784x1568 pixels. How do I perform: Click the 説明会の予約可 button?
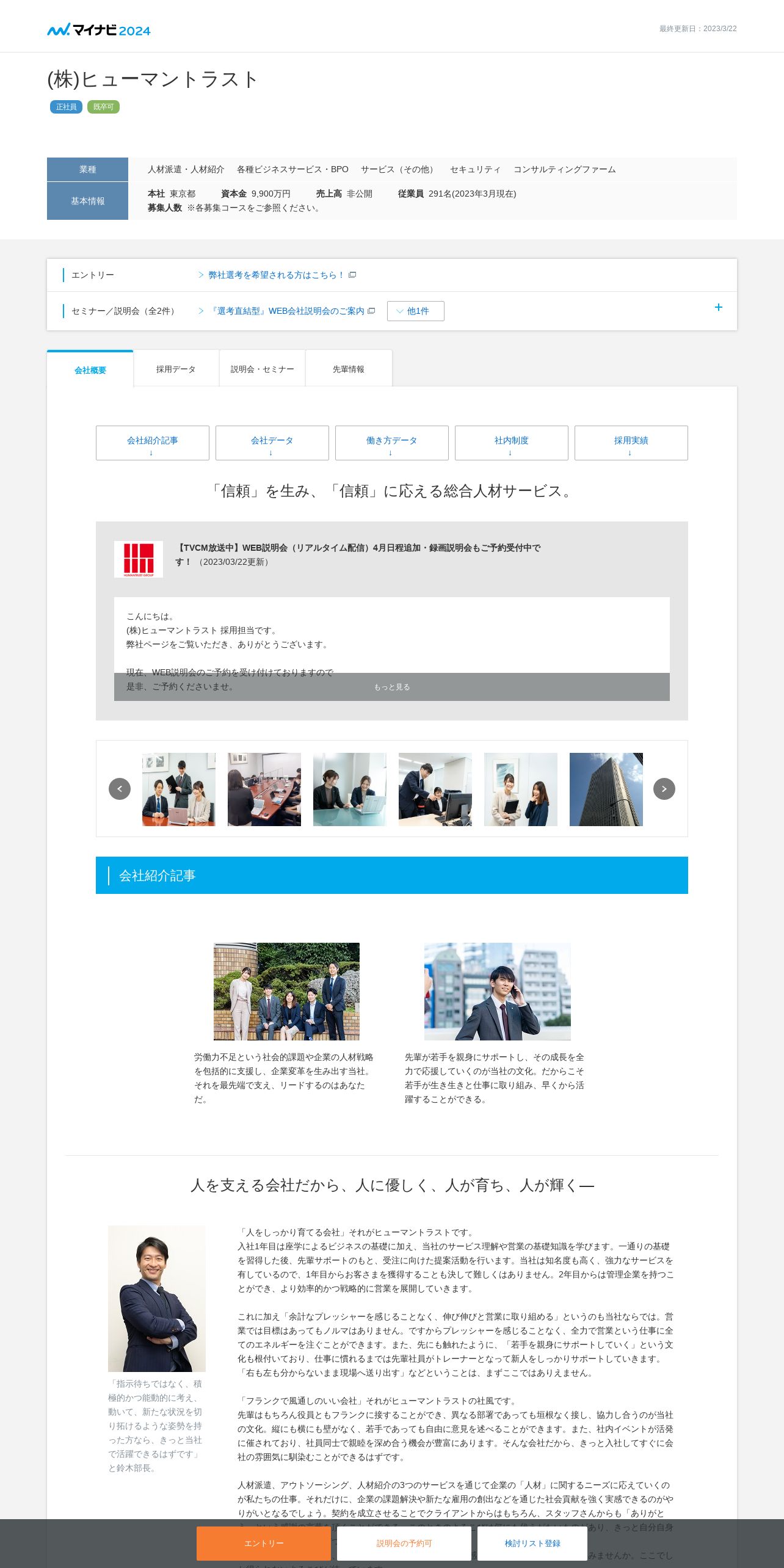[x=404, y=1543]
